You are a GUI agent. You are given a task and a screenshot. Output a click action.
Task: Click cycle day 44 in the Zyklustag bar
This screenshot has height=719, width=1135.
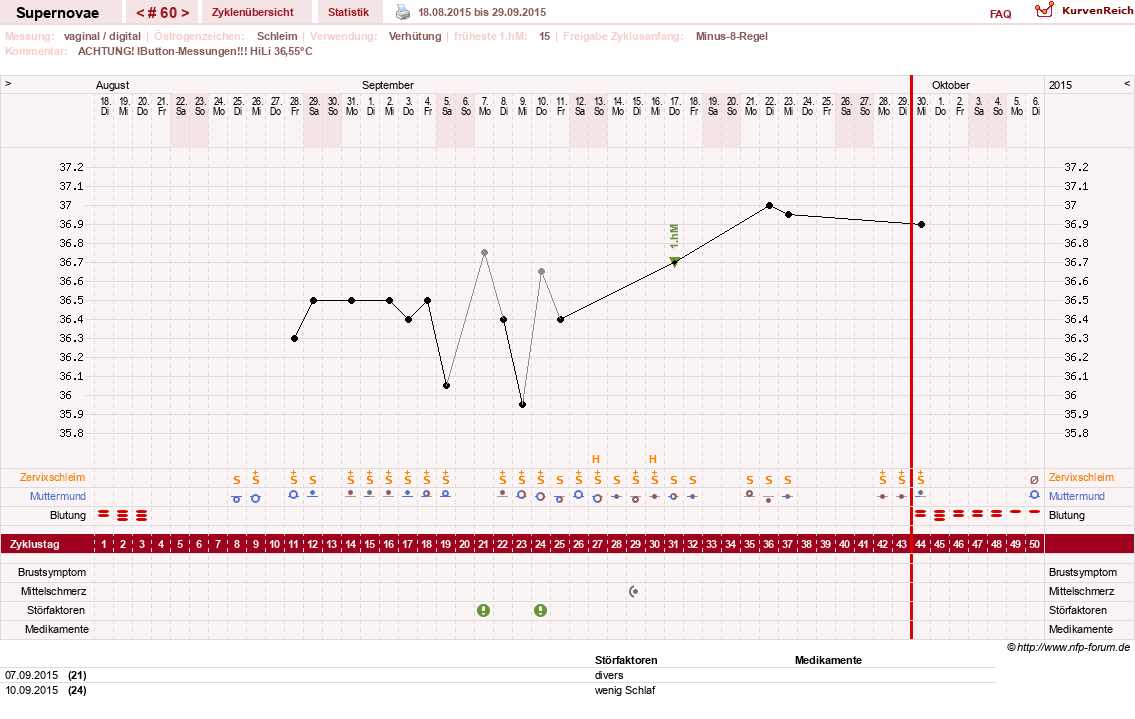921,544
